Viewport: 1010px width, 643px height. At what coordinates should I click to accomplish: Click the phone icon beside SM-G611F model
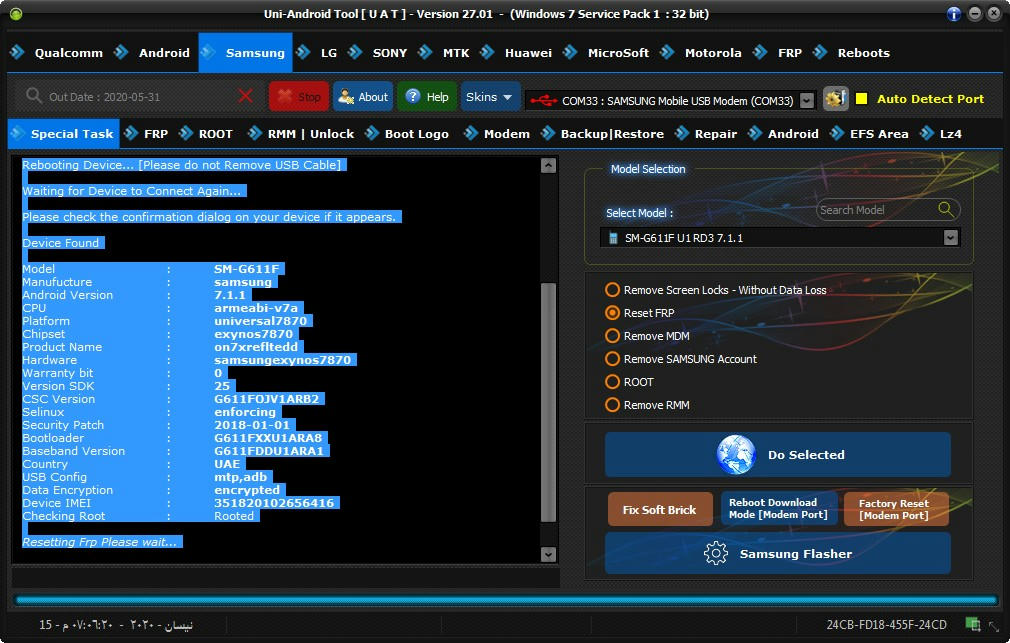pos(613,238)
